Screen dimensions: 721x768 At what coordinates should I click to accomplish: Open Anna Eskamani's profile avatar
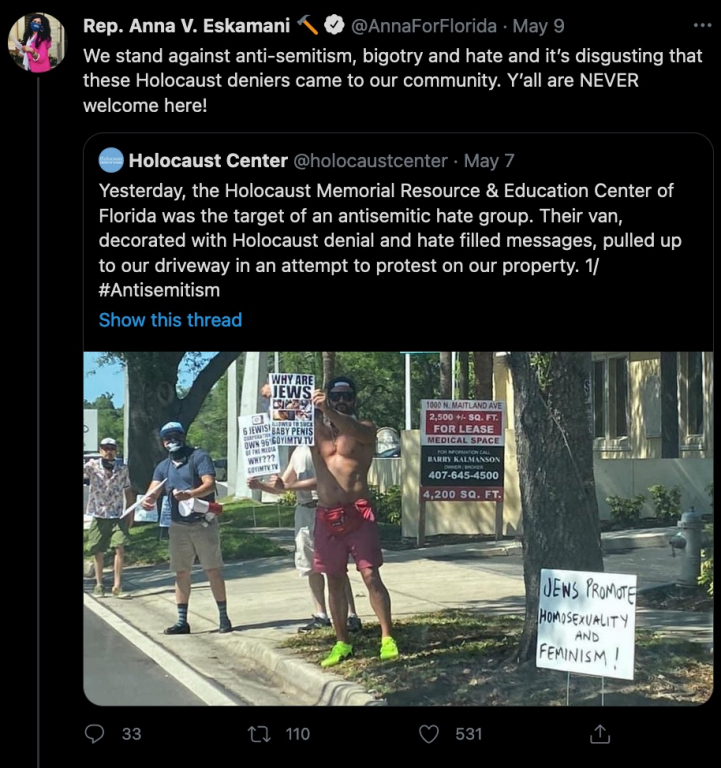(36, 43)
